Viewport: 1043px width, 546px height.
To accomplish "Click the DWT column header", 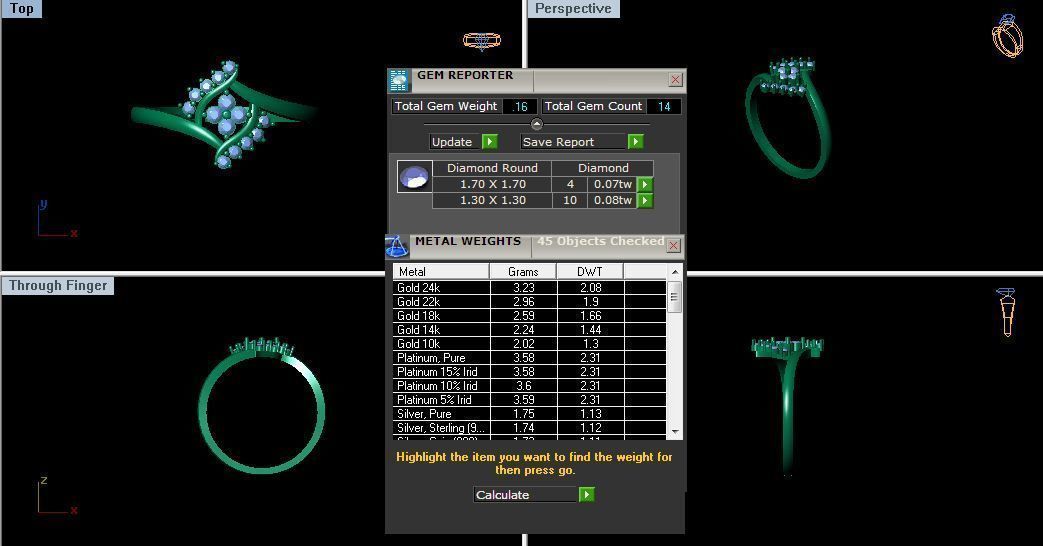I will coord(590,271).
